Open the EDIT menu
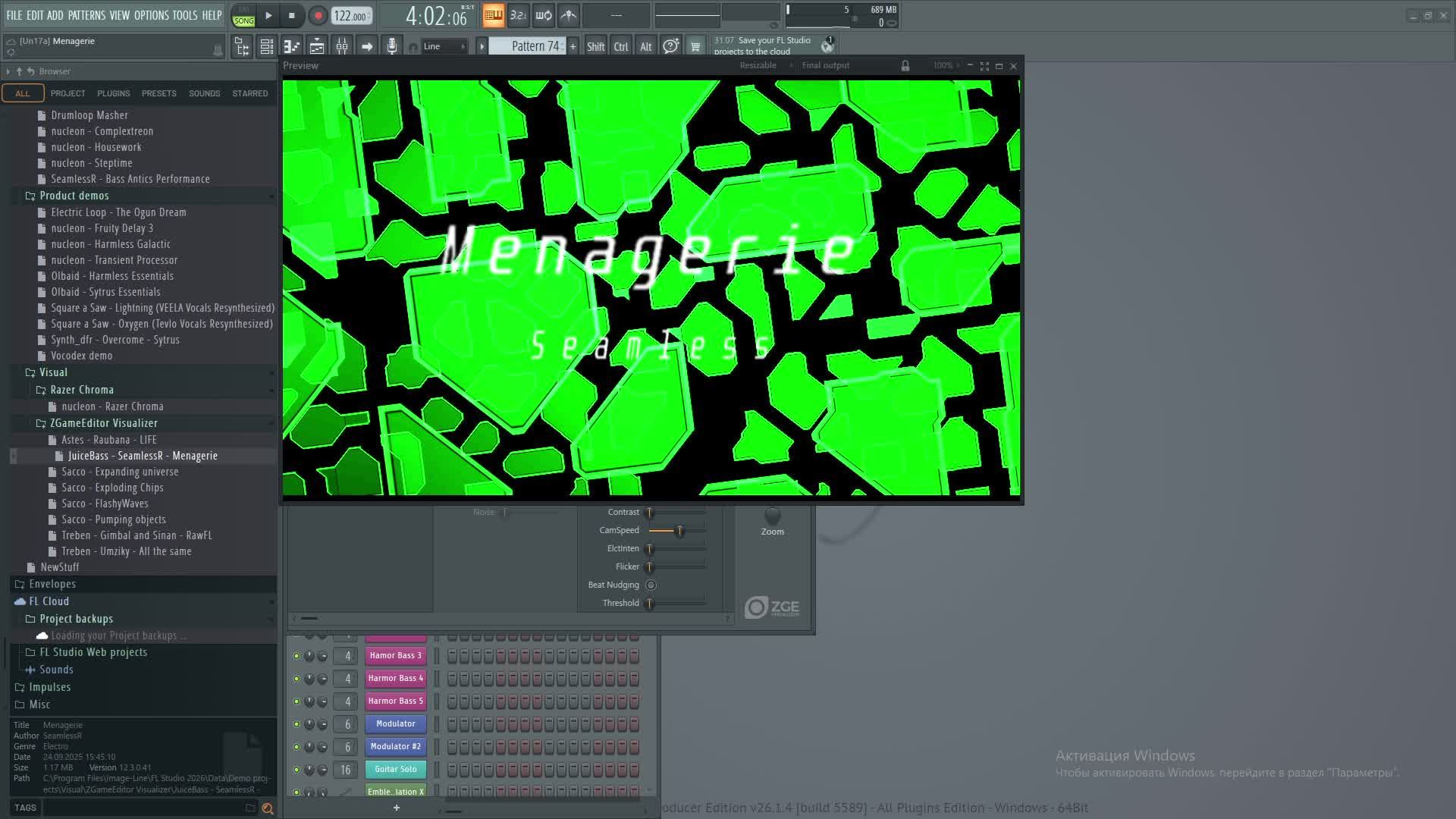The height and width of the screenshot is (819, 1456). pyautogui.click(x=35, y=15)
